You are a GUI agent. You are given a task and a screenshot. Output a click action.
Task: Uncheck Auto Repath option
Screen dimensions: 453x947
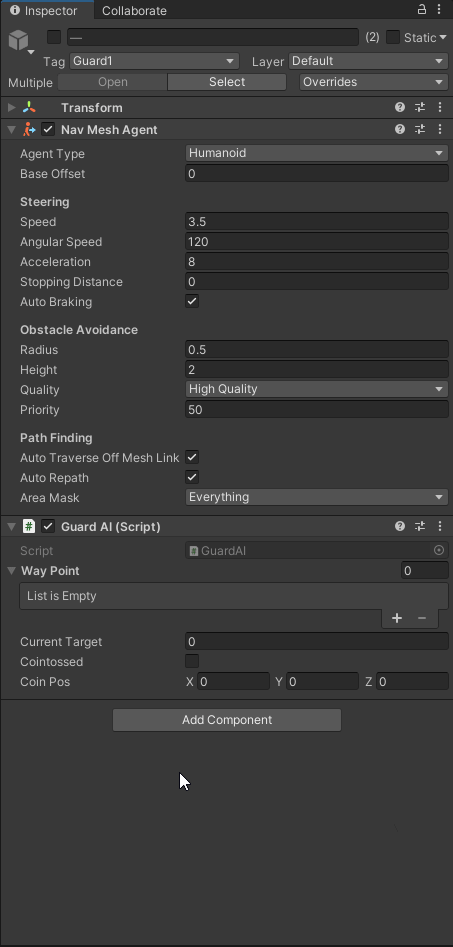click(x=192, y=477)
